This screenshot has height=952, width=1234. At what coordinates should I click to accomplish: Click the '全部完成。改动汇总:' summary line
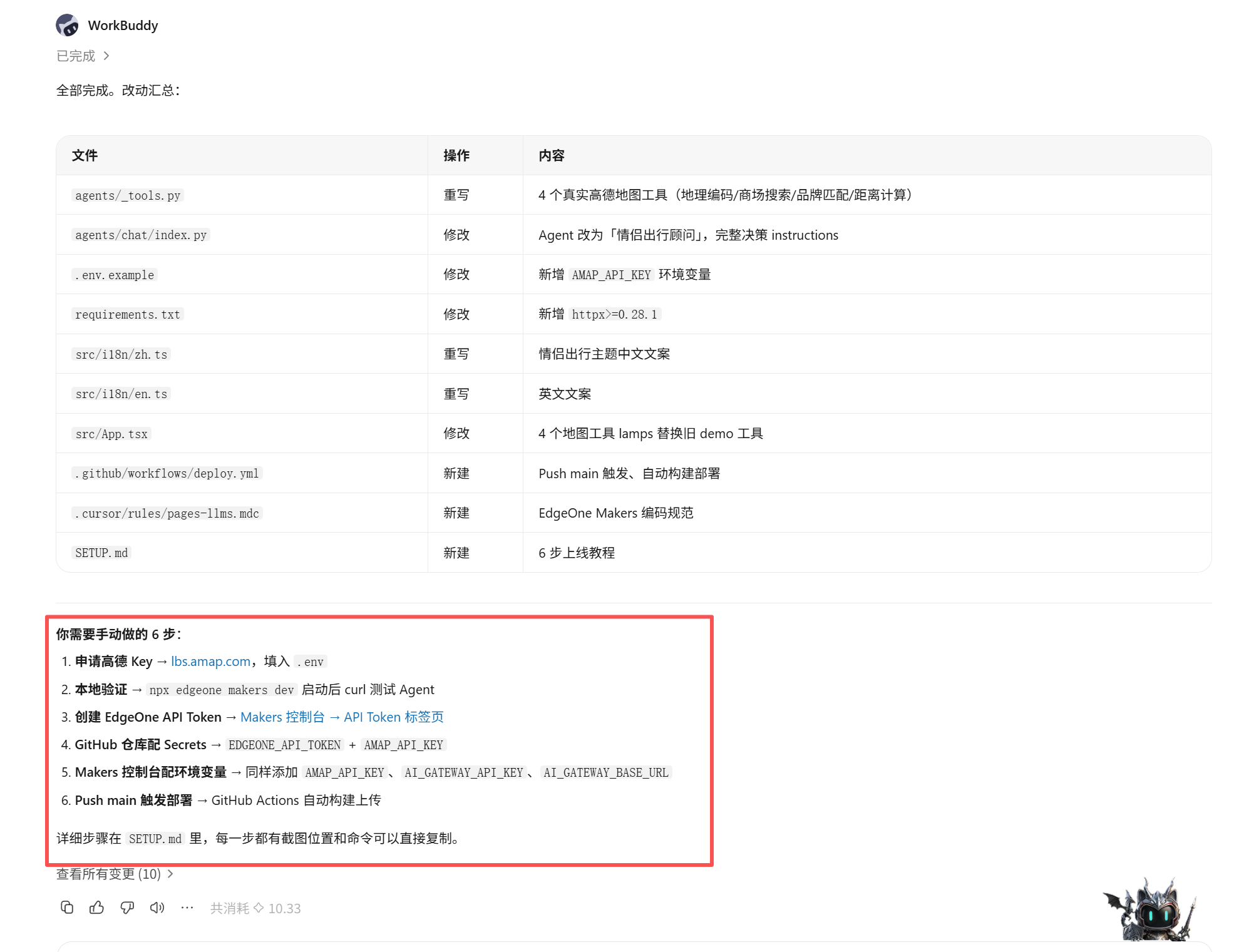point(118,91)
